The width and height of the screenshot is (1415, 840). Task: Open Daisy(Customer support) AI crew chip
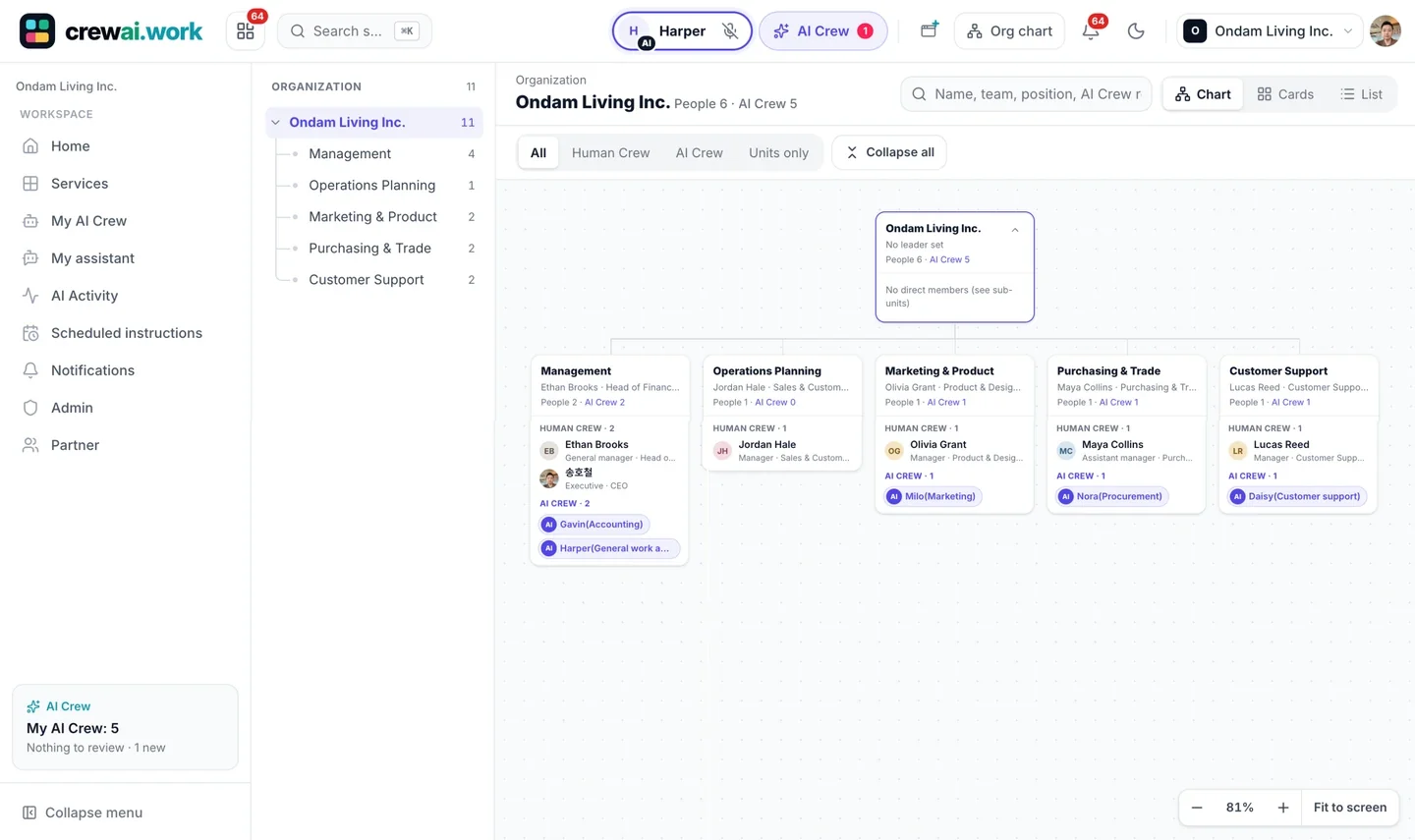[1297, 496]
